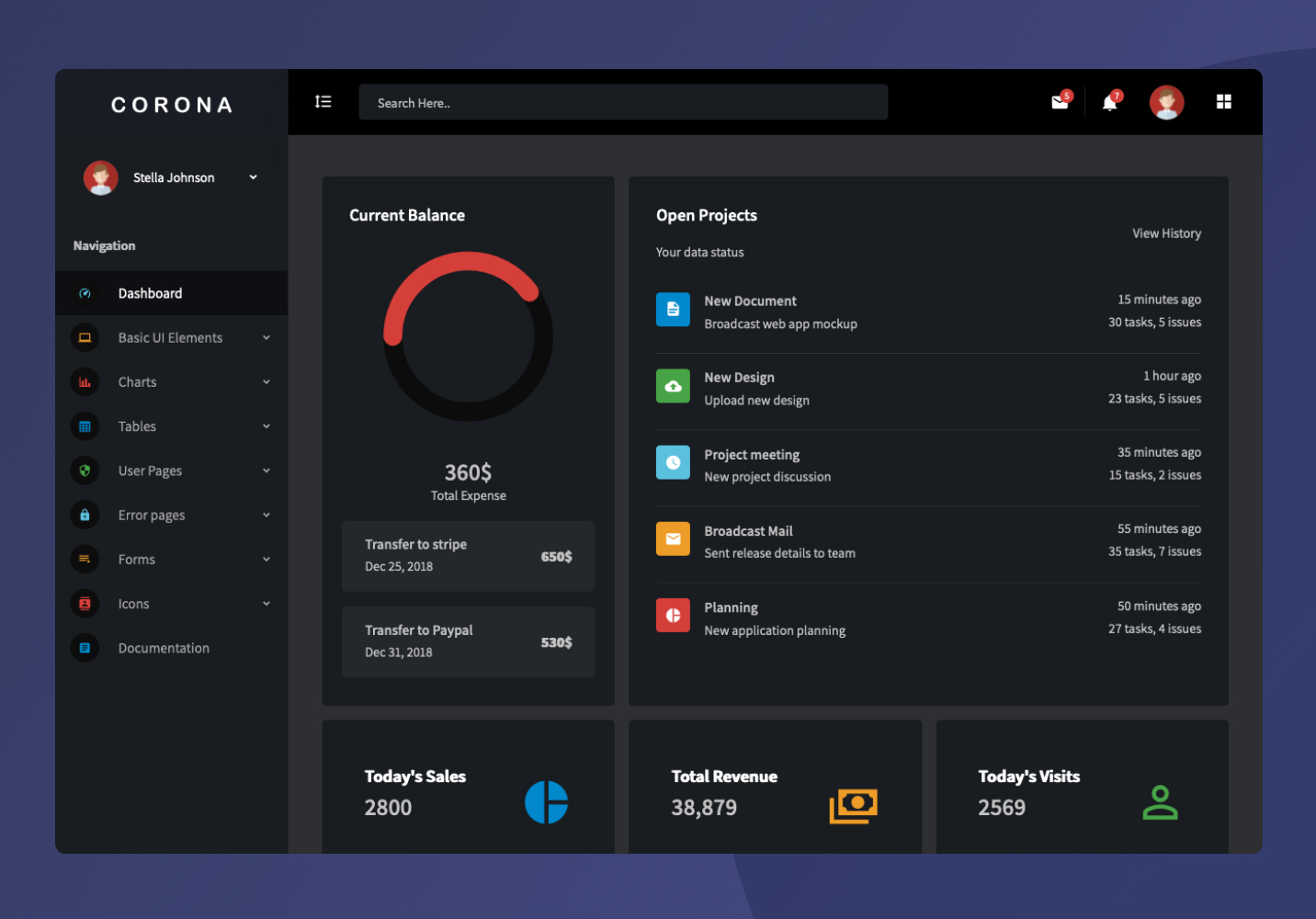Toggle the sidebar menu icon
1316x919 pixels.
click(323, 102)
